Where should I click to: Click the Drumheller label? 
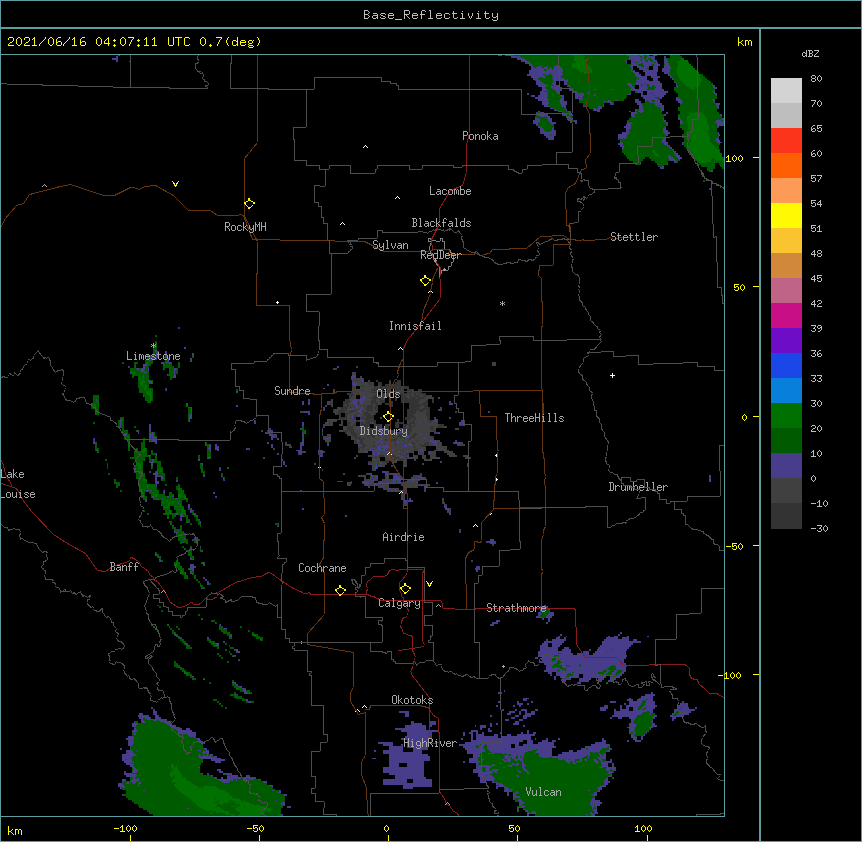638,487
